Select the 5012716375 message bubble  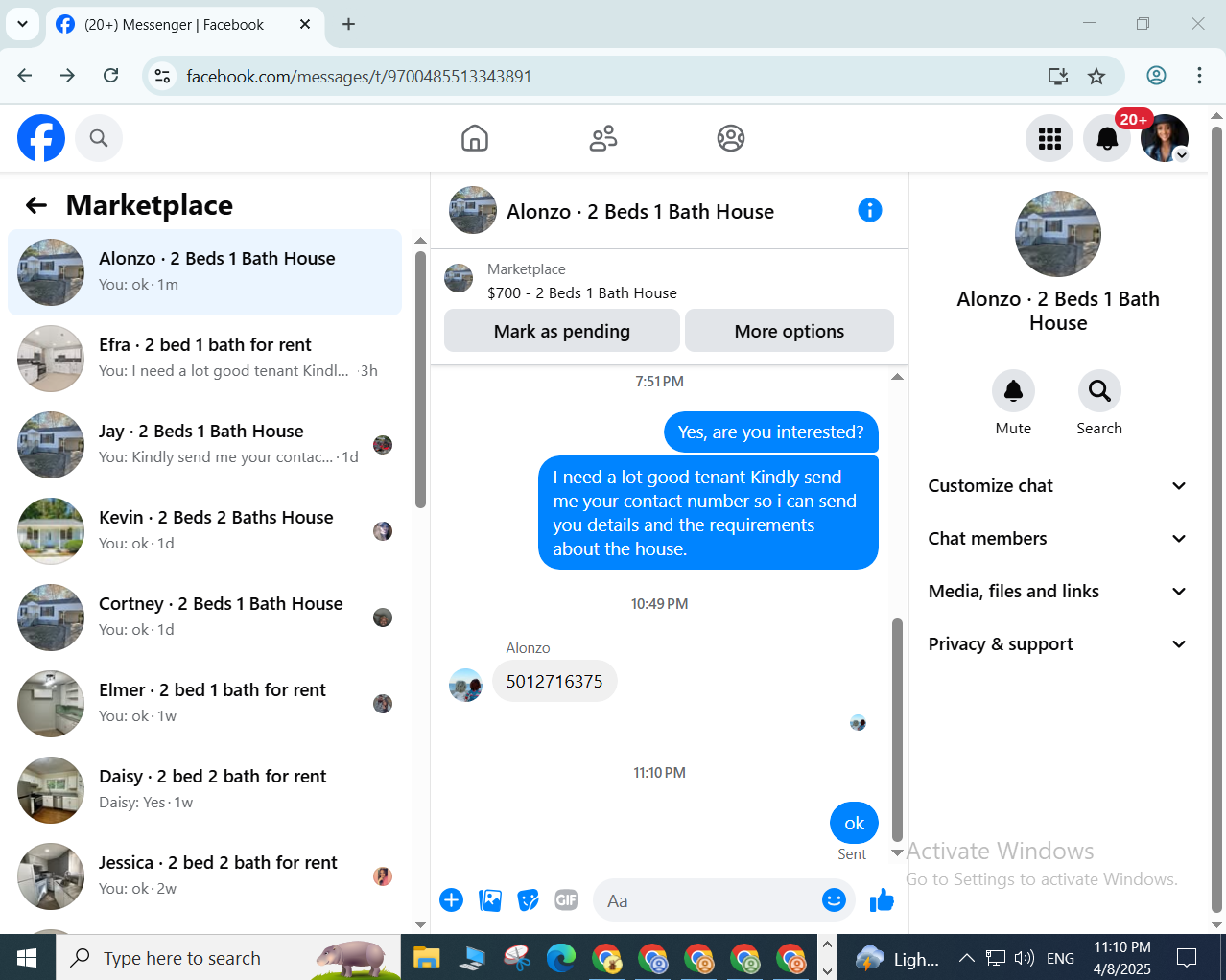(x=554, y=681)
